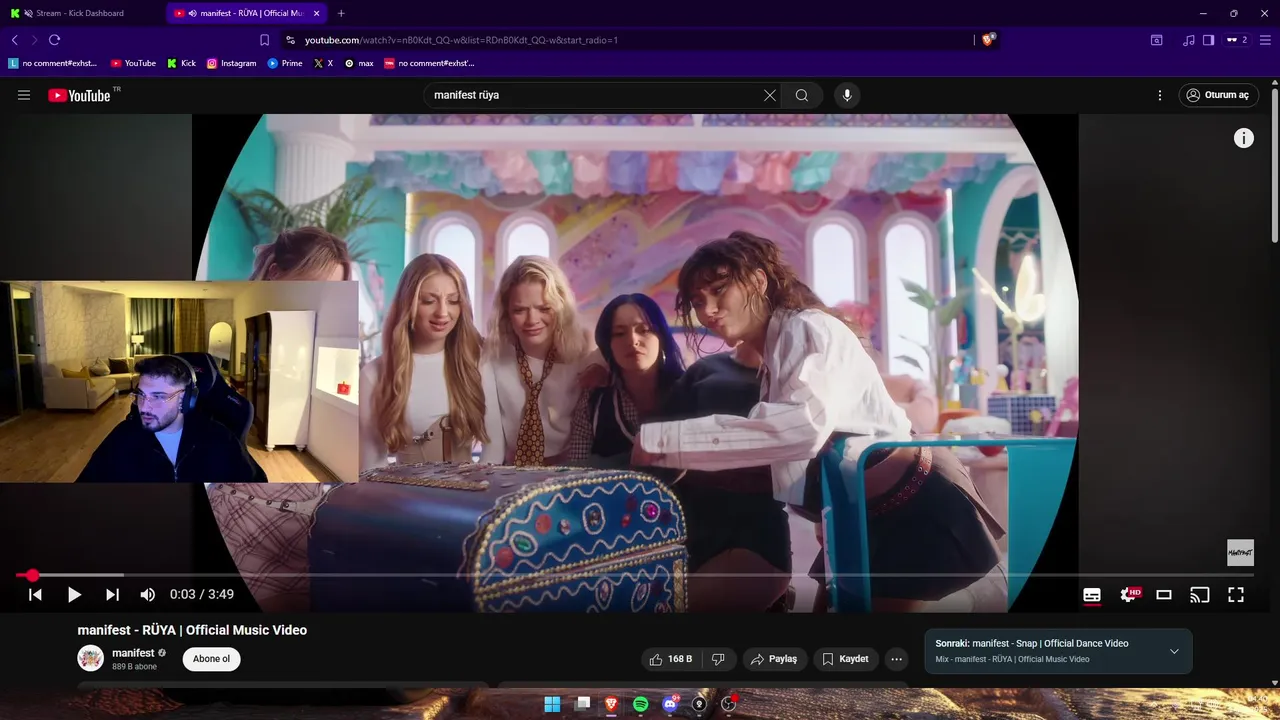View site information icon in the address bar
Screen dimensions: 1280x720
(290, 40)
